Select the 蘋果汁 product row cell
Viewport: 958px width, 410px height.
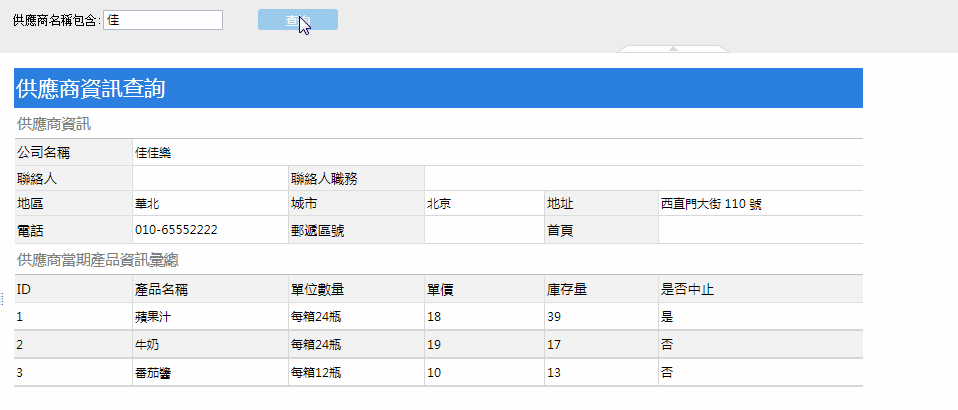(x=154, y=316)
